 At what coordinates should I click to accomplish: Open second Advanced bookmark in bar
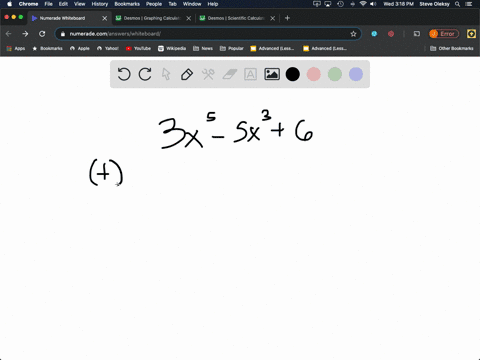coord(325,48)
